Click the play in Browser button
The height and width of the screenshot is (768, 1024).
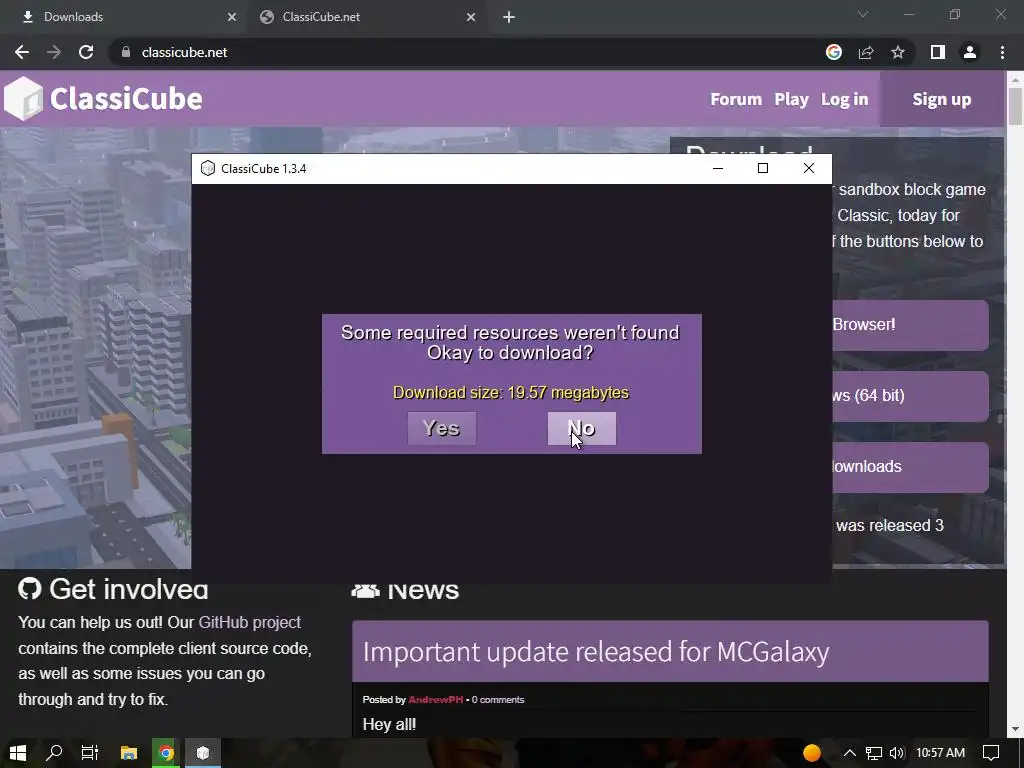[x=910, y=325]
